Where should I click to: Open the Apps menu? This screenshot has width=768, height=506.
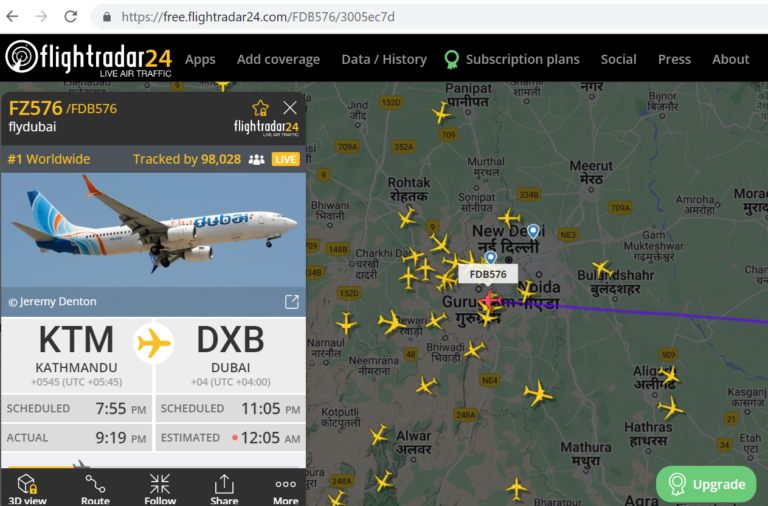pos(200,59)
